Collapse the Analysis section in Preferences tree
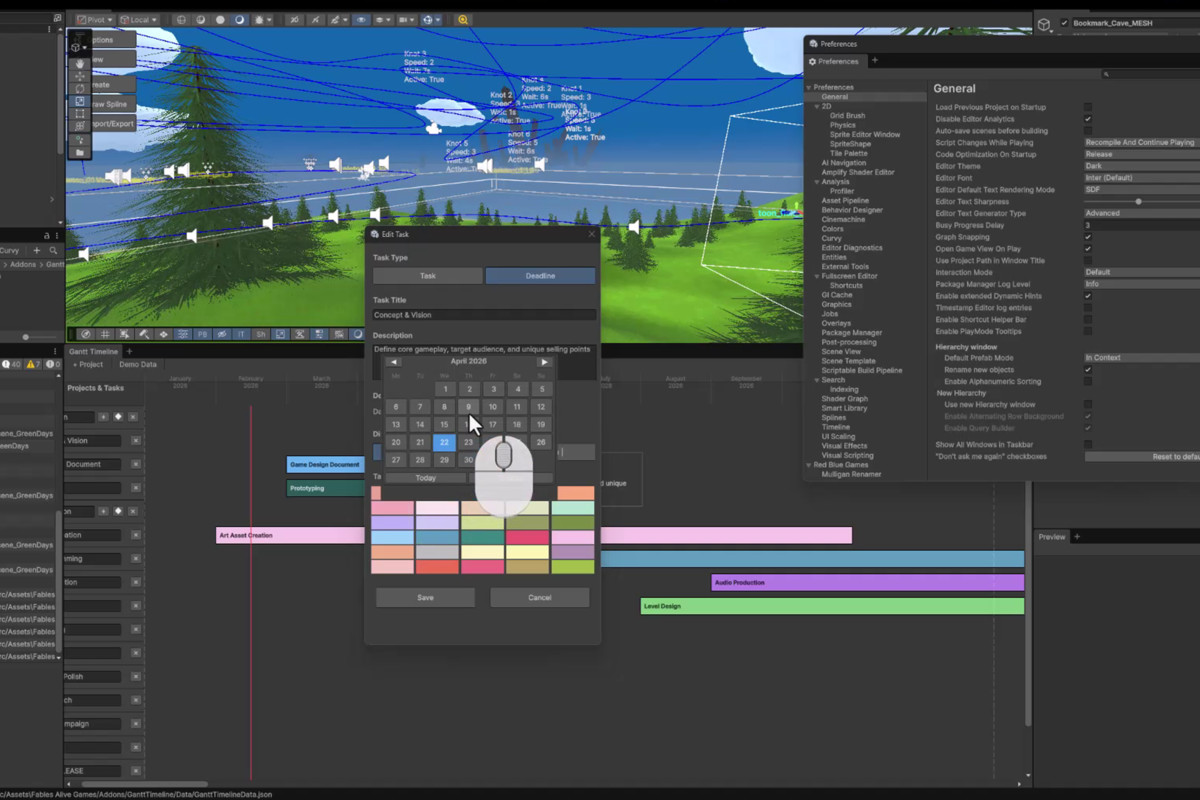Image resolution: width=1200 pixels, height=800 pixels. coord(817,182)
